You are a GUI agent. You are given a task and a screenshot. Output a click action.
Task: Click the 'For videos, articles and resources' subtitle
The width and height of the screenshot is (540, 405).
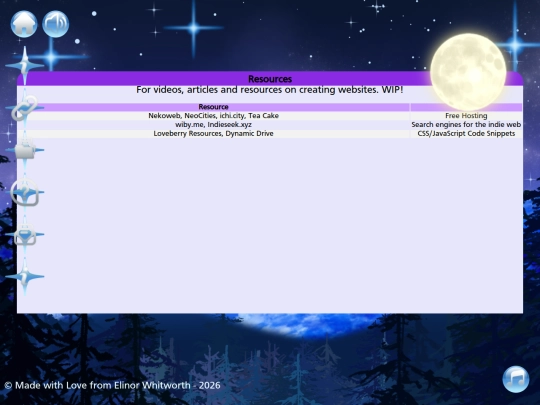[270, 90]
